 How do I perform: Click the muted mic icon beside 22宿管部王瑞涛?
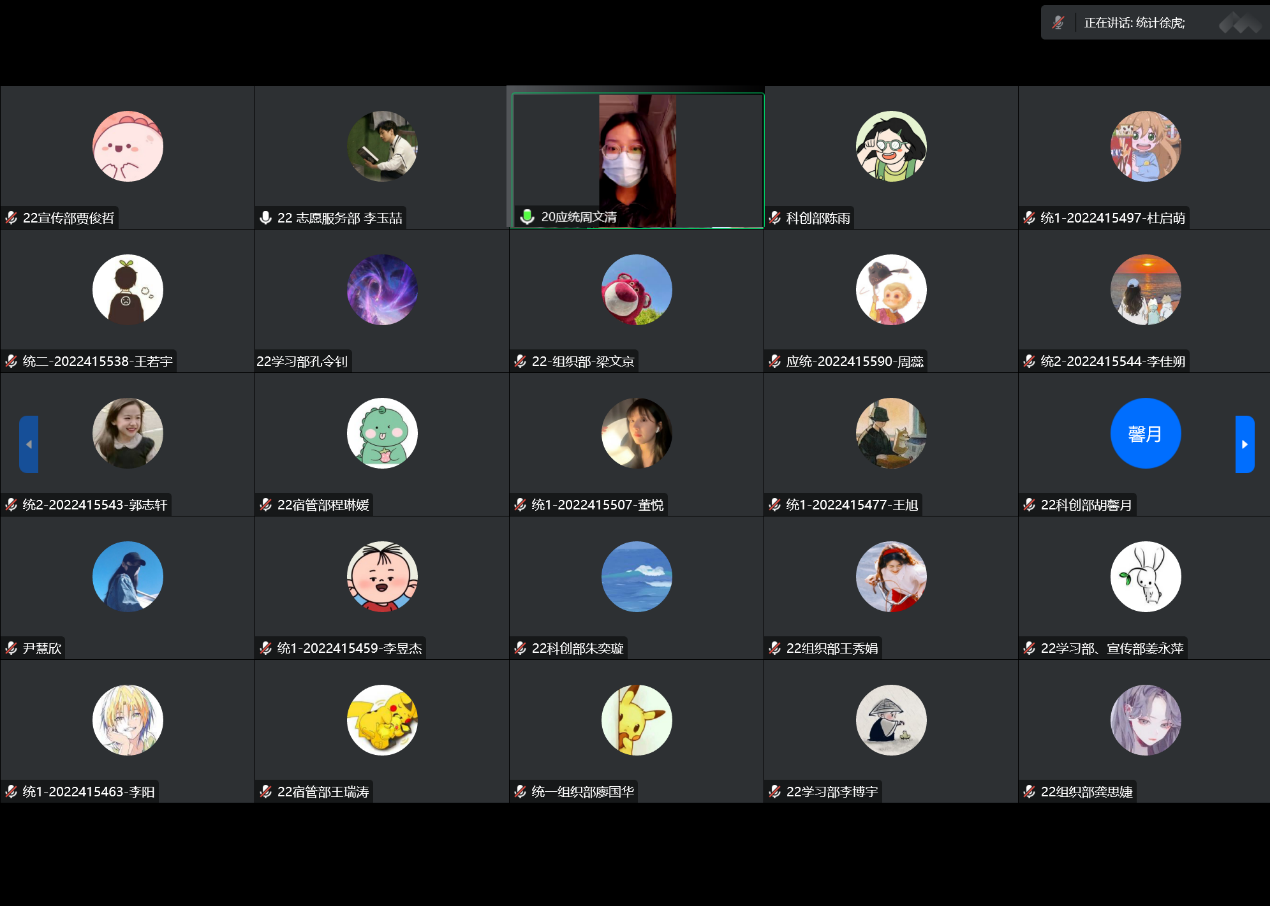click(265, 792)
